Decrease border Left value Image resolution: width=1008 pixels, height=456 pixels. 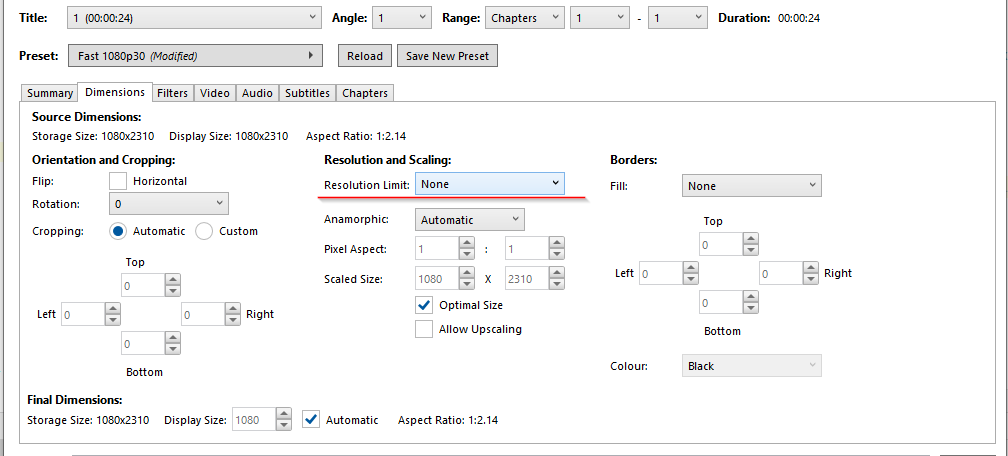pos(690,278)
